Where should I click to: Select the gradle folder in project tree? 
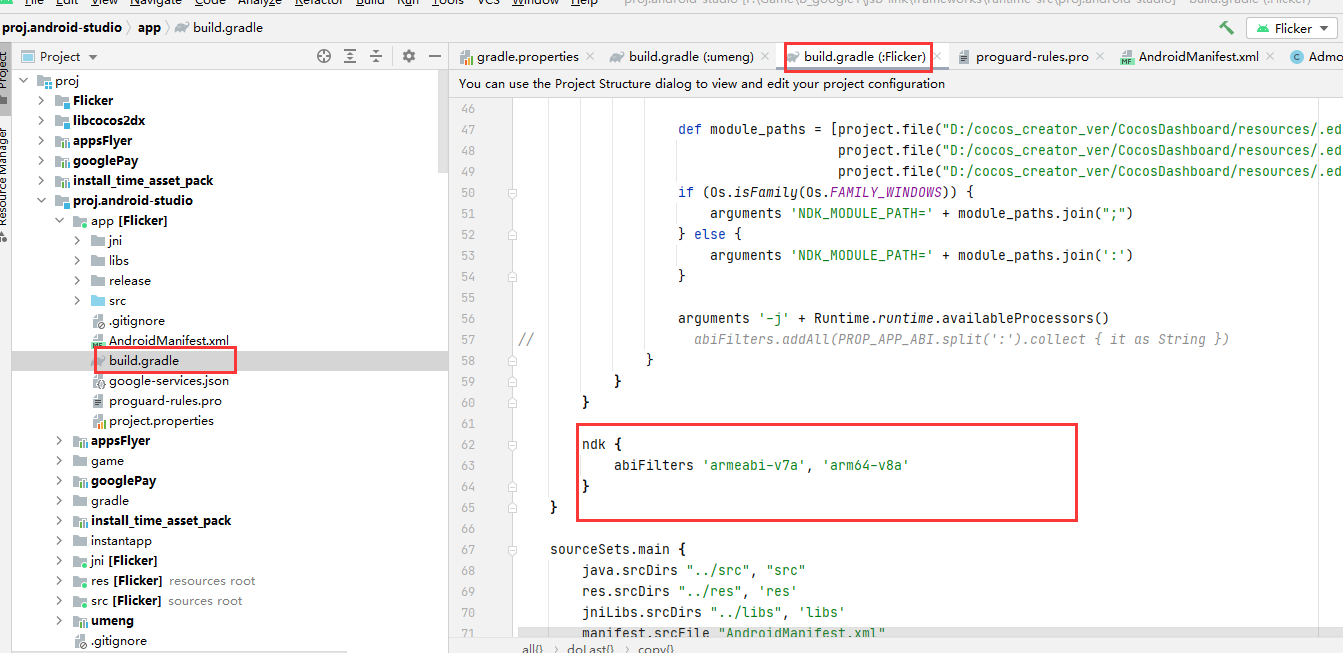[x=110, y=501]
